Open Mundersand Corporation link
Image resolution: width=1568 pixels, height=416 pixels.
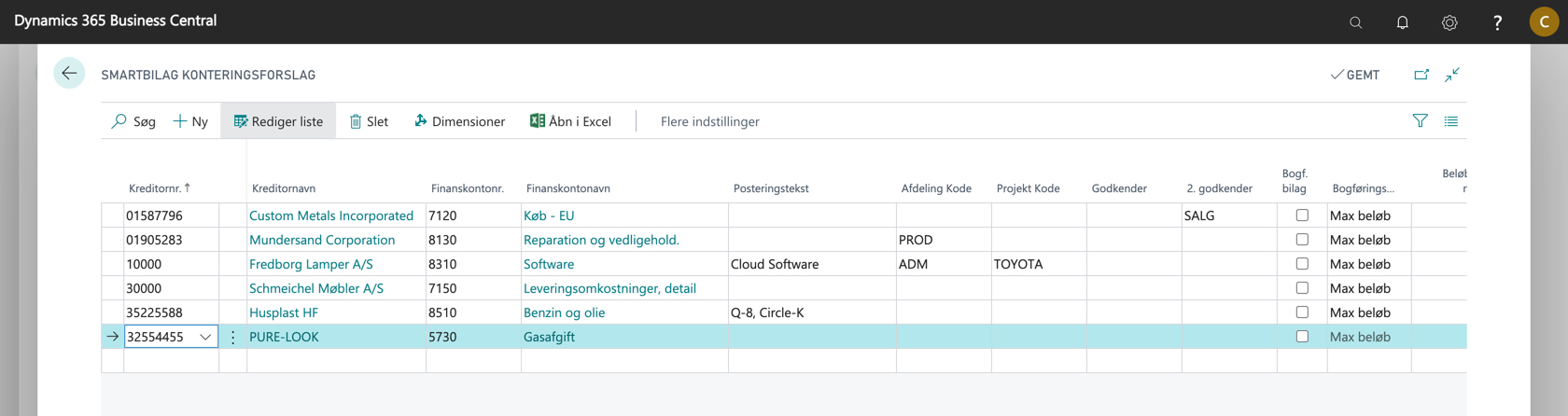[x=322, y=240]
